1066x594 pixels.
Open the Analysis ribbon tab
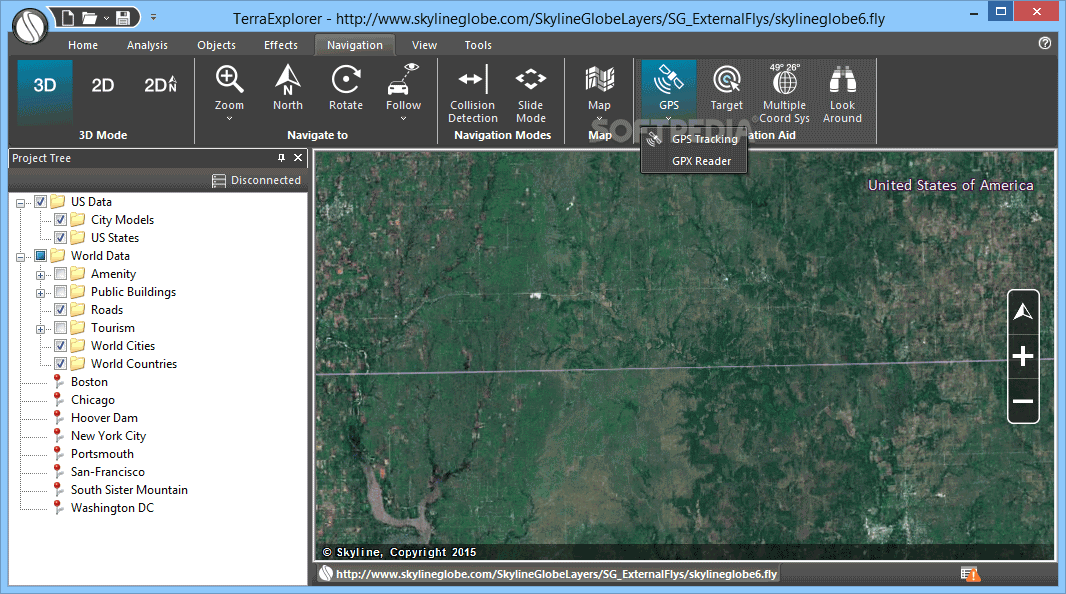(x=147, y=45)
